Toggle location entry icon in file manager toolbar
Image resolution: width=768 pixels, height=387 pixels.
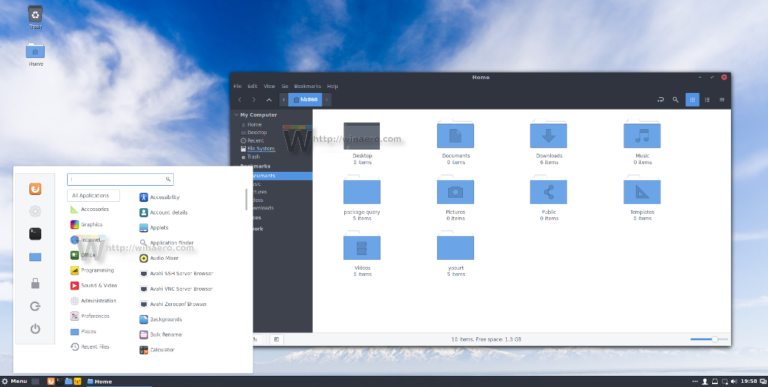(660, 99)
